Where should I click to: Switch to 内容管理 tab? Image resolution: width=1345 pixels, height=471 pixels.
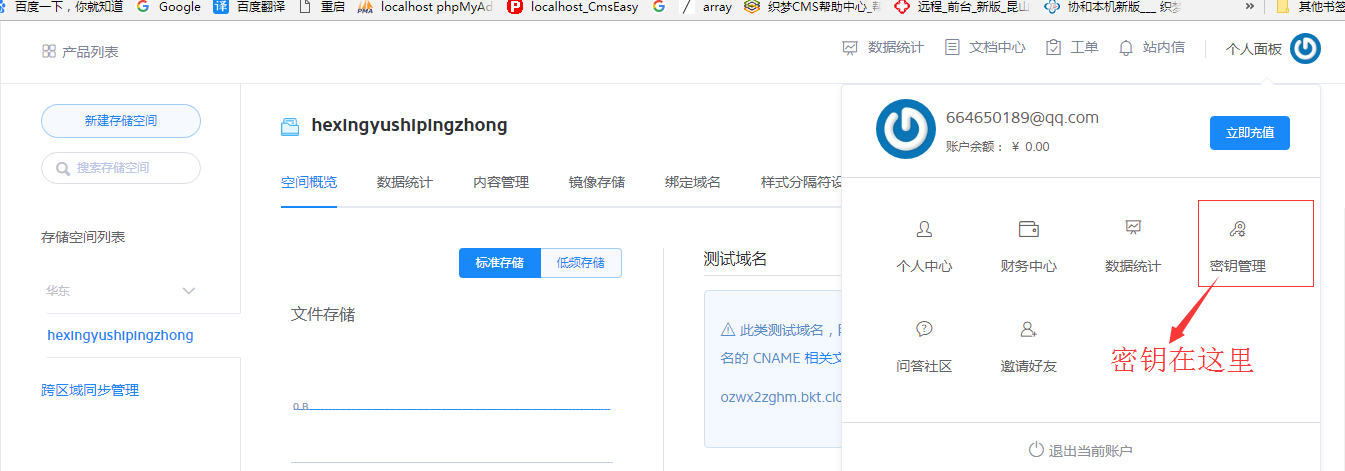click(x=501, y=182)
